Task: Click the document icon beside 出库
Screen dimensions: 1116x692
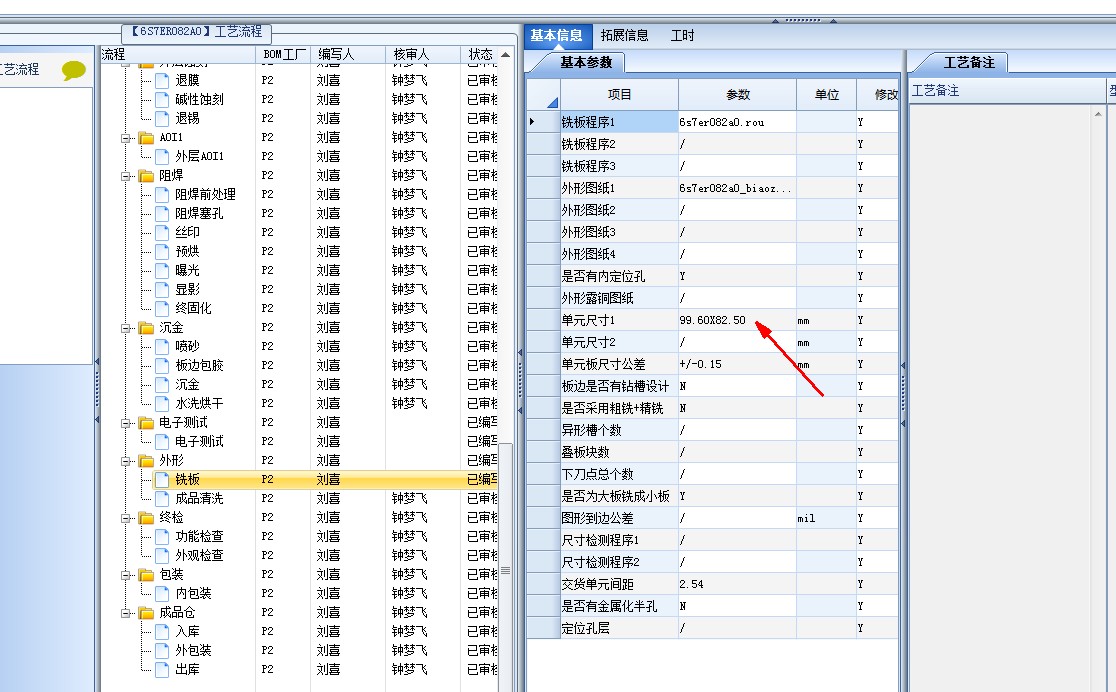Action: pos(162,669)
